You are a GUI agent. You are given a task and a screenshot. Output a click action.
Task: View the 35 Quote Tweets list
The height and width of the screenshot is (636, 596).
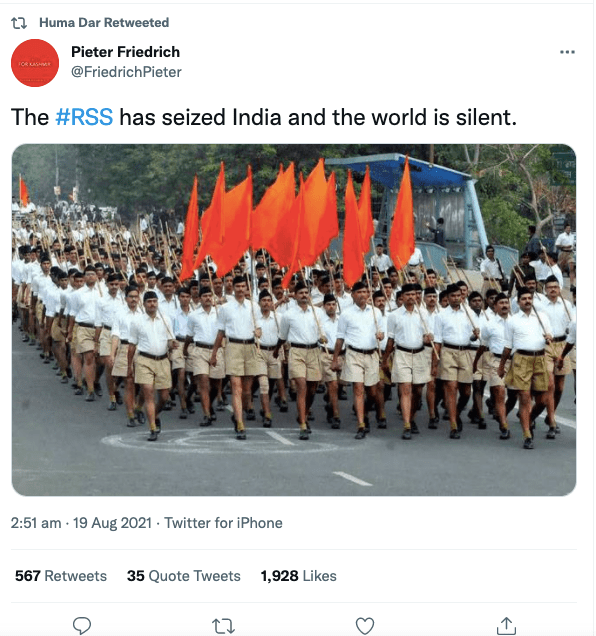(x=184, y=576)
